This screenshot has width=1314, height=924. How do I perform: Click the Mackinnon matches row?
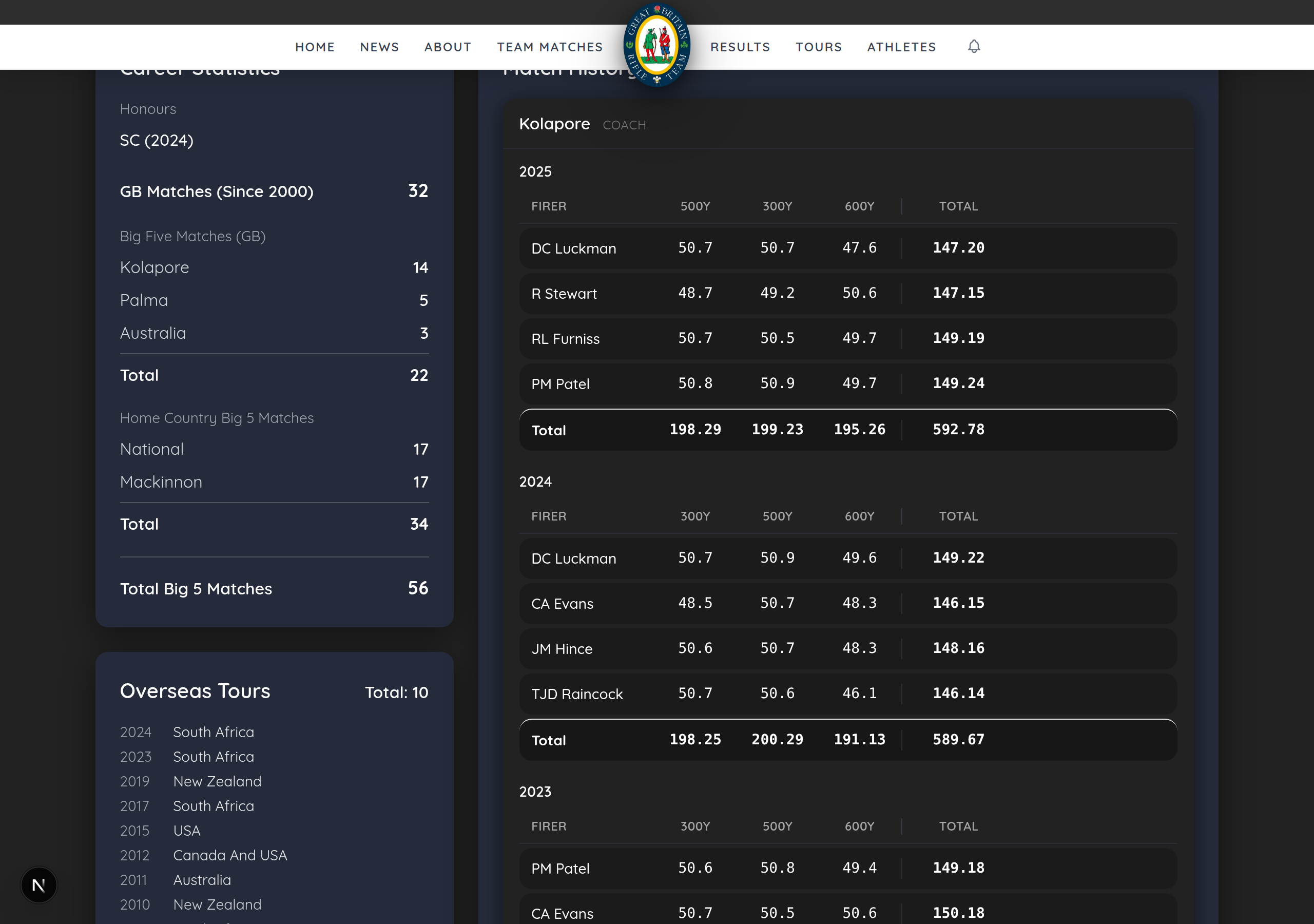(274, 482)
